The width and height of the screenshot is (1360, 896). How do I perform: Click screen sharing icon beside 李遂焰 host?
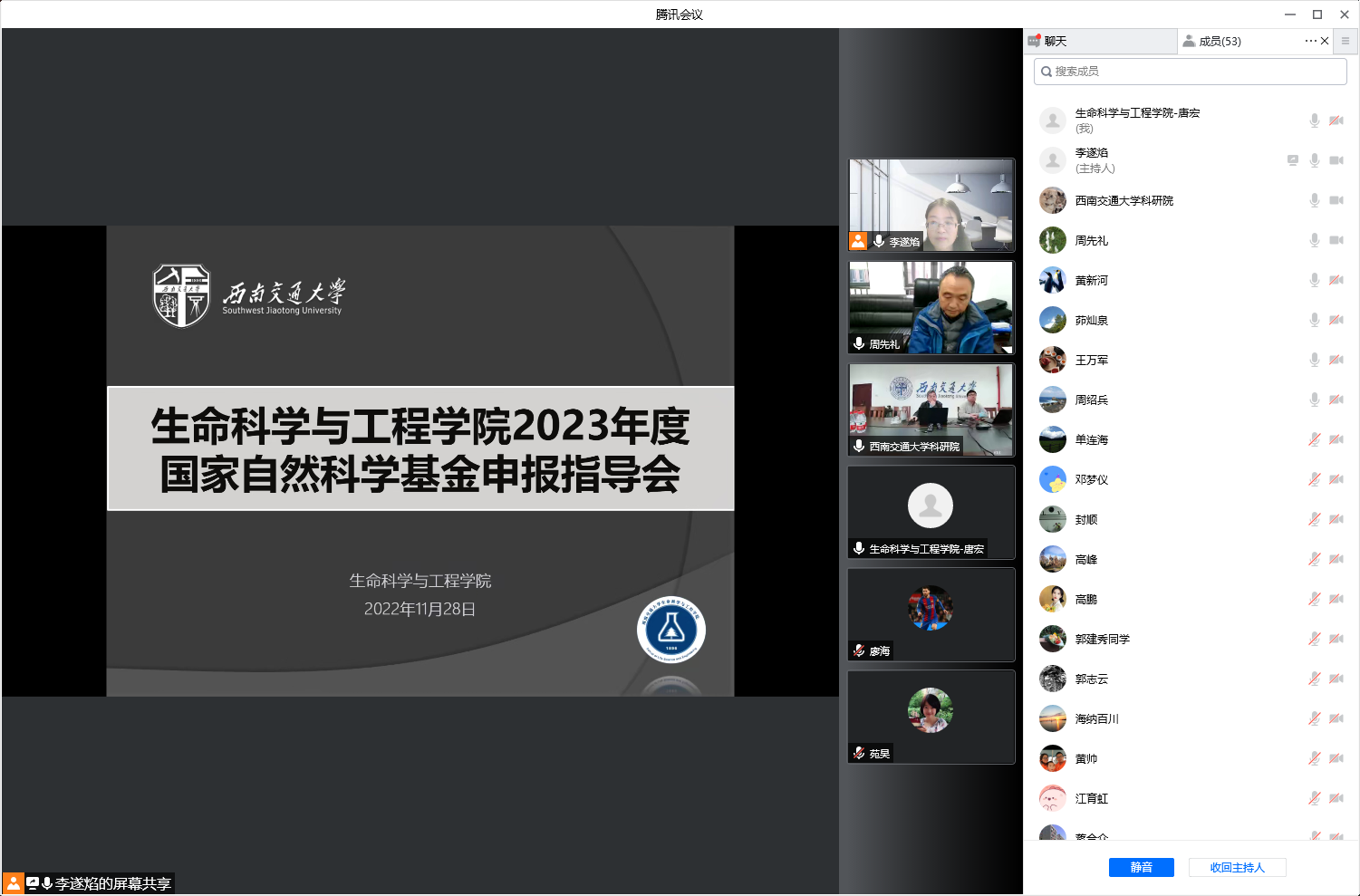(1293, 160)
